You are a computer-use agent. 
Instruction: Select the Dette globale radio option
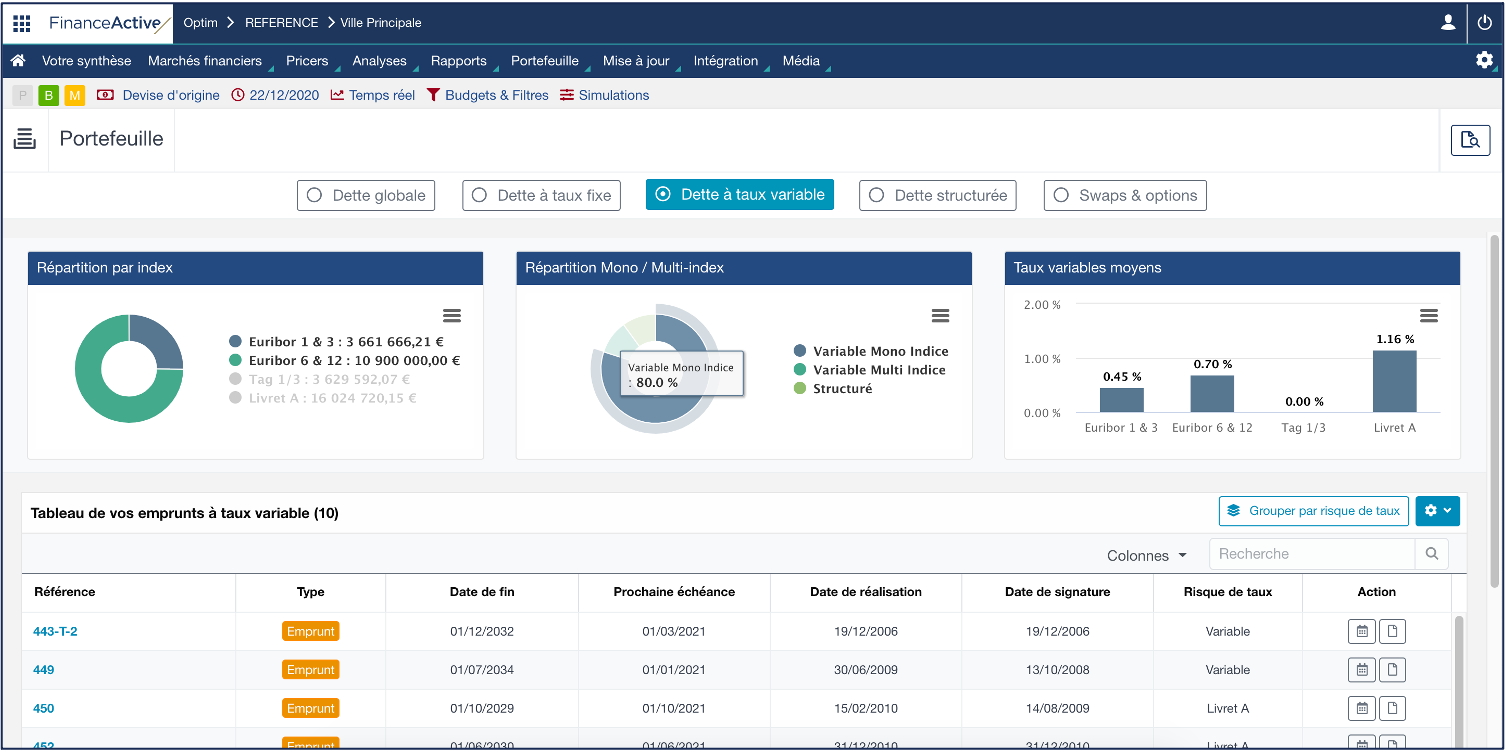(366, 196)
